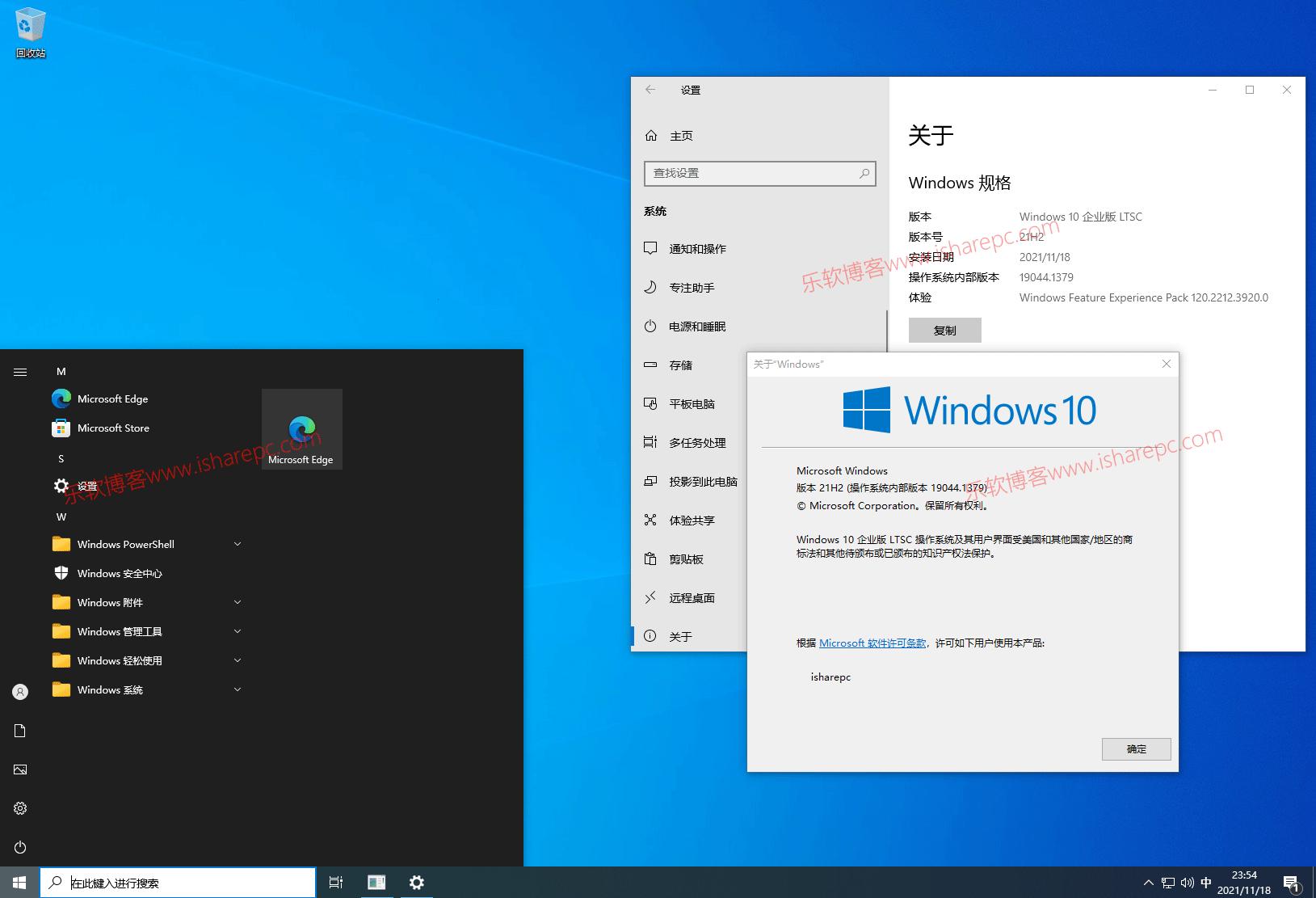Click the S letter header in app list
Image resolution: width=1316 pixels, height=898 pixels.
[61, 459]
